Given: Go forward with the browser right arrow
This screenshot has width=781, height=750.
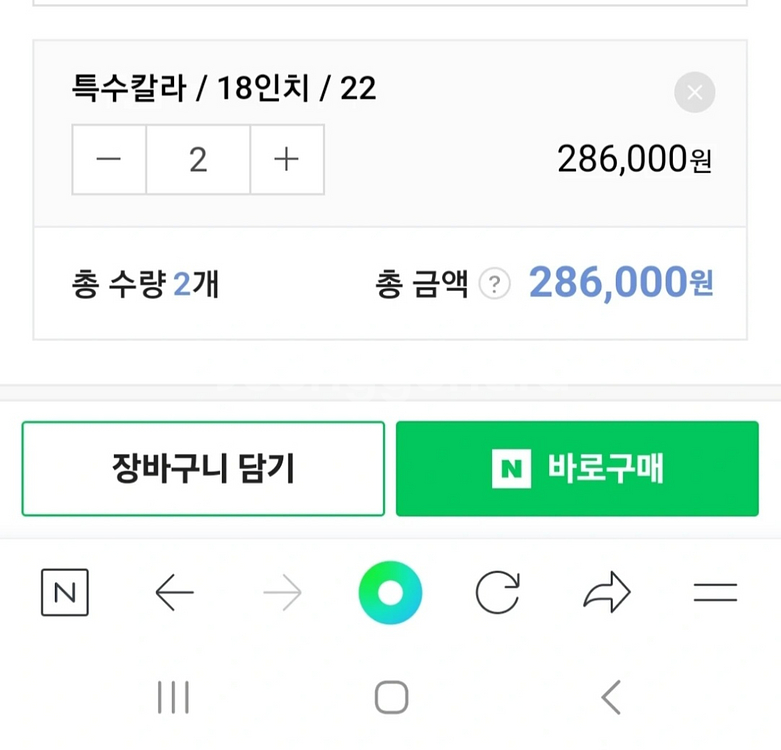Looking at the screenshot, I should pos(282,592).
